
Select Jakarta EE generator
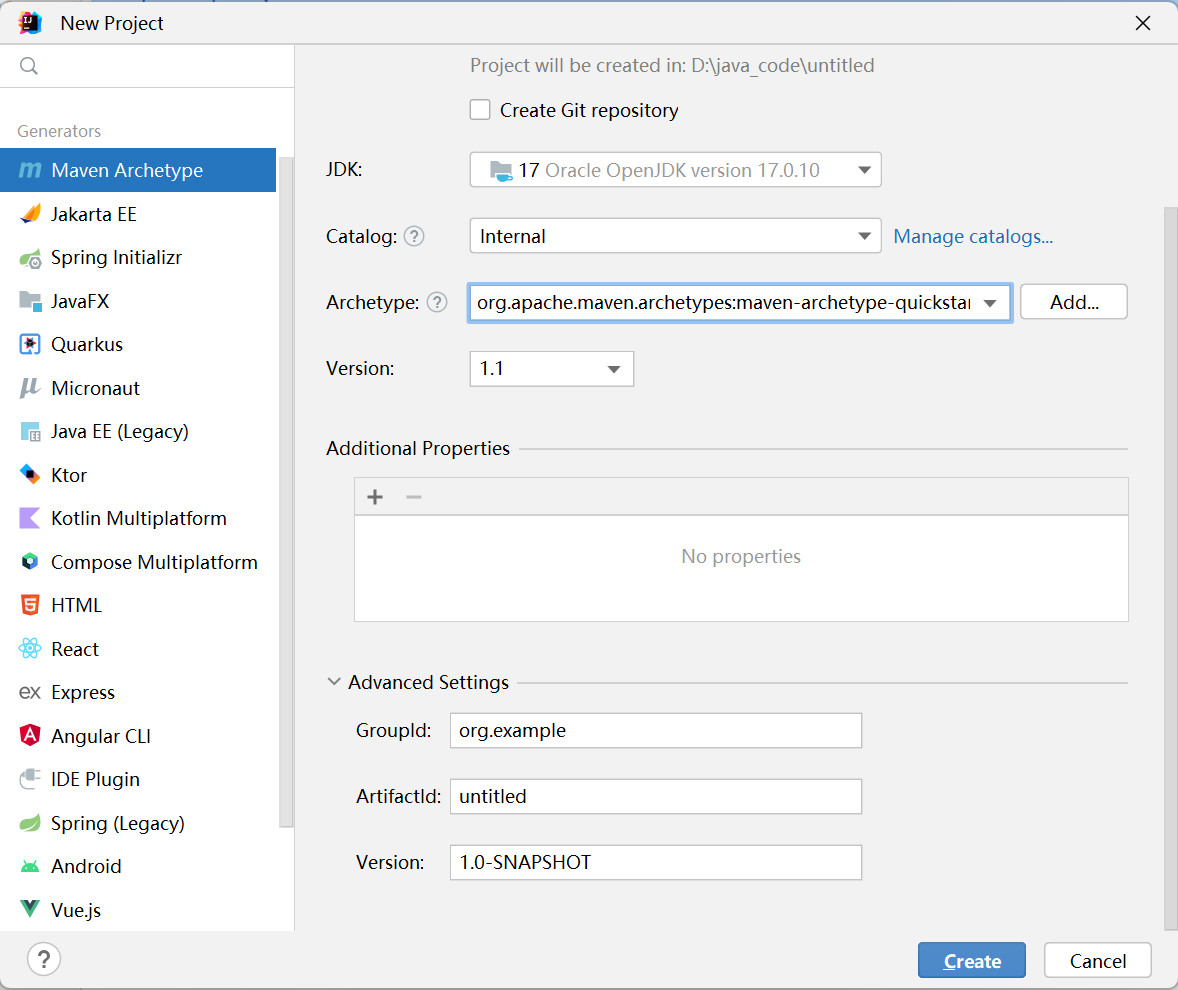(x=138, y=214)
